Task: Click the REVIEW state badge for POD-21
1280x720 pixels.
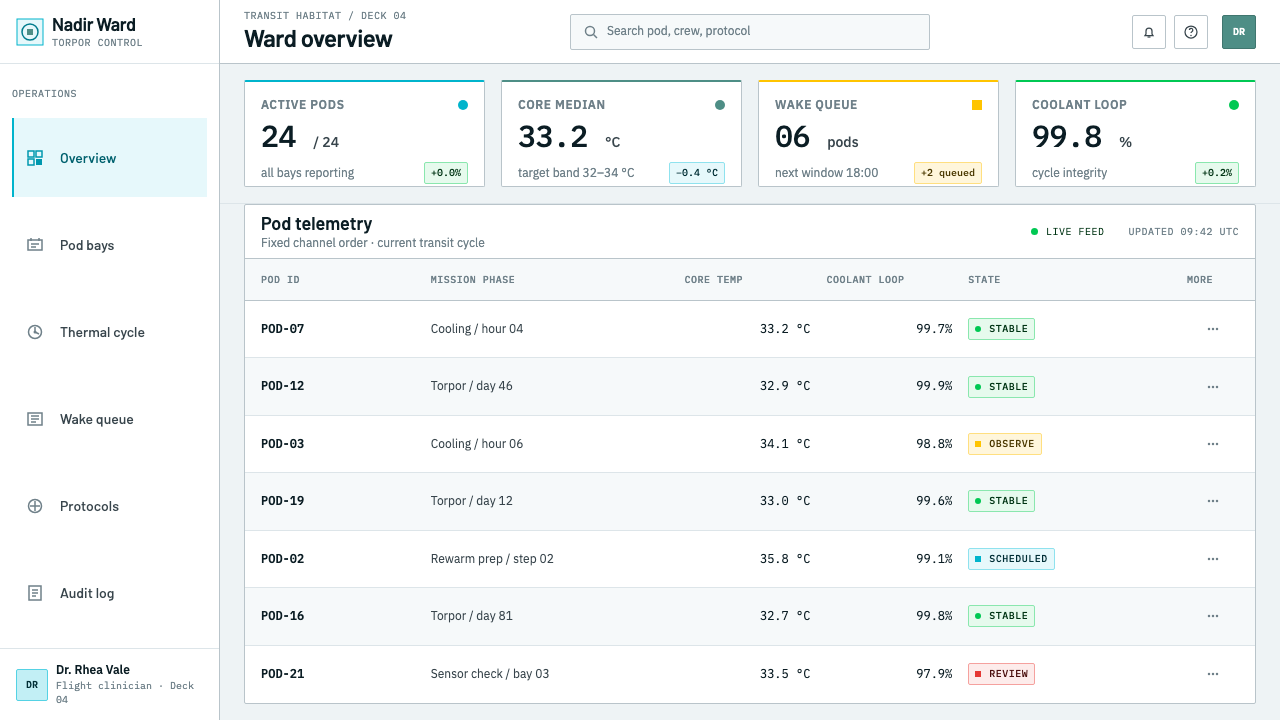Action: pos(1001,674)
